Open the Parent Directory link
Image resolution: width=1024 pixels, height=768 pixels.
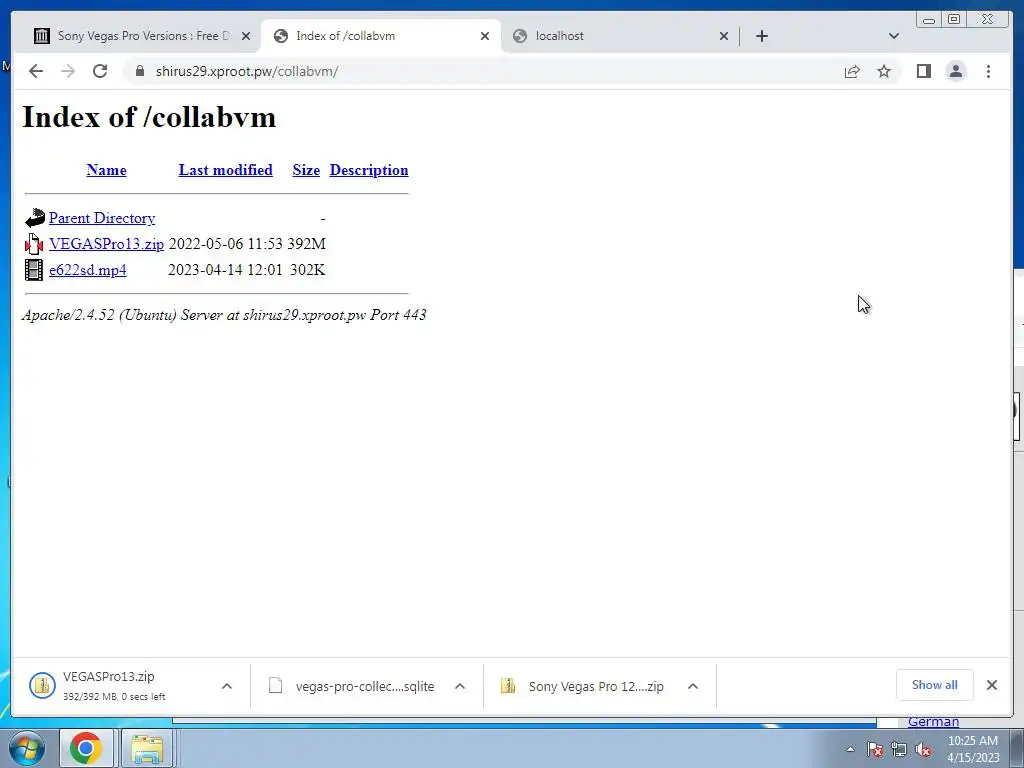tap(102, 218)
